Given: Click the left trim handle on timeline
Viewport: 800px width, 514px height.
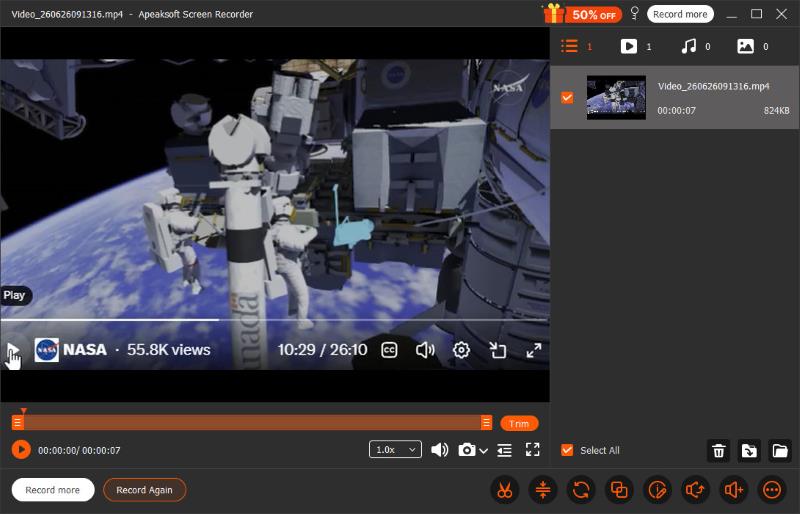Looking at the screenshot, I should point(17,423).
